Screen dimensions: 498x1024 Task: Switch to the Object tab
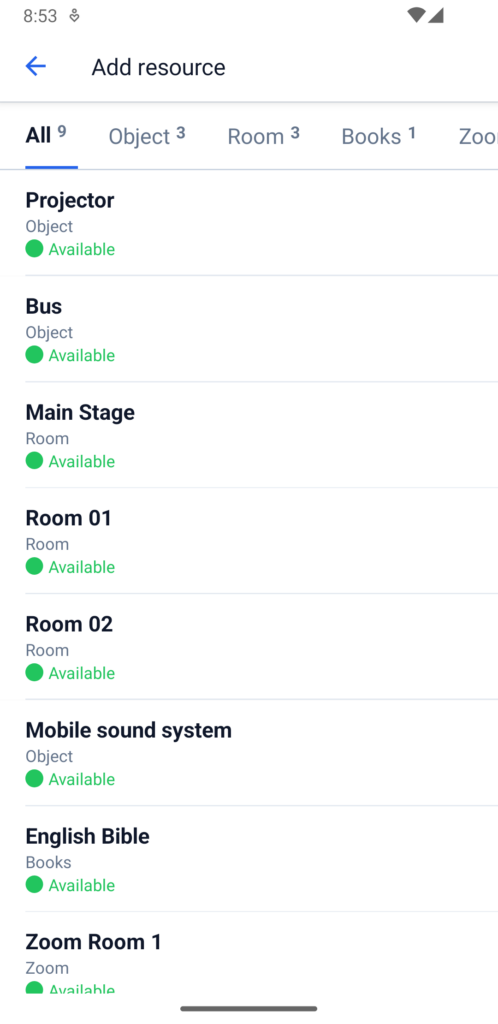(147, 136)
